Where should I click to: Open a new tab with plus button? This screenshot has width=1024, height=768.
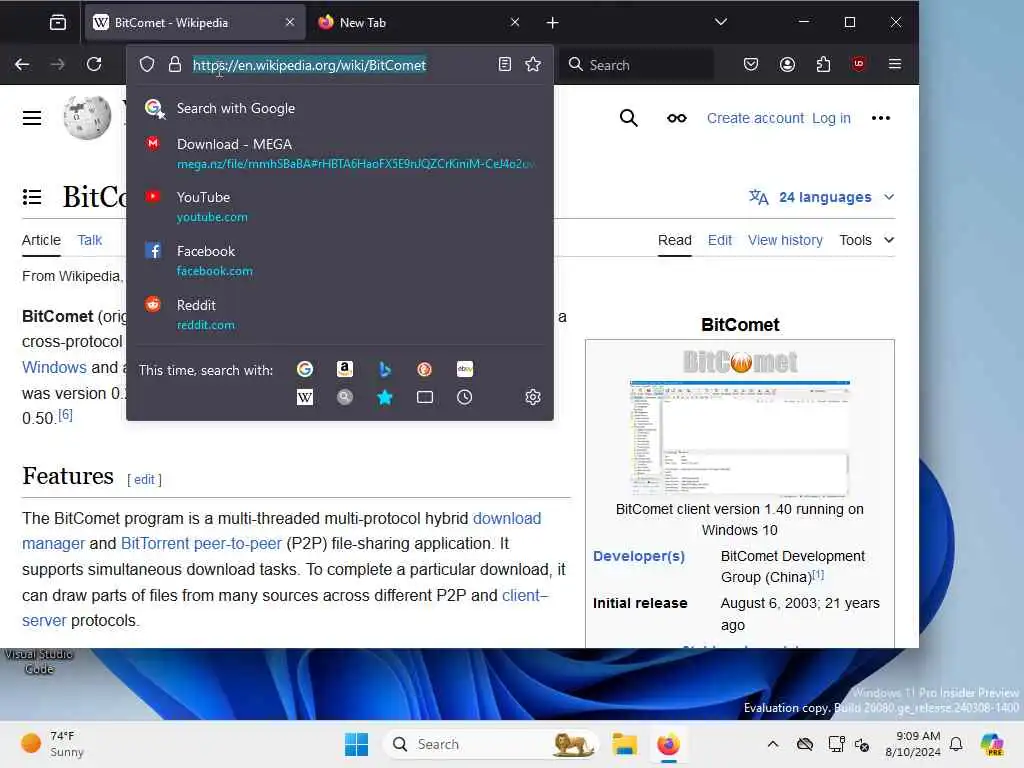[552, 23]
